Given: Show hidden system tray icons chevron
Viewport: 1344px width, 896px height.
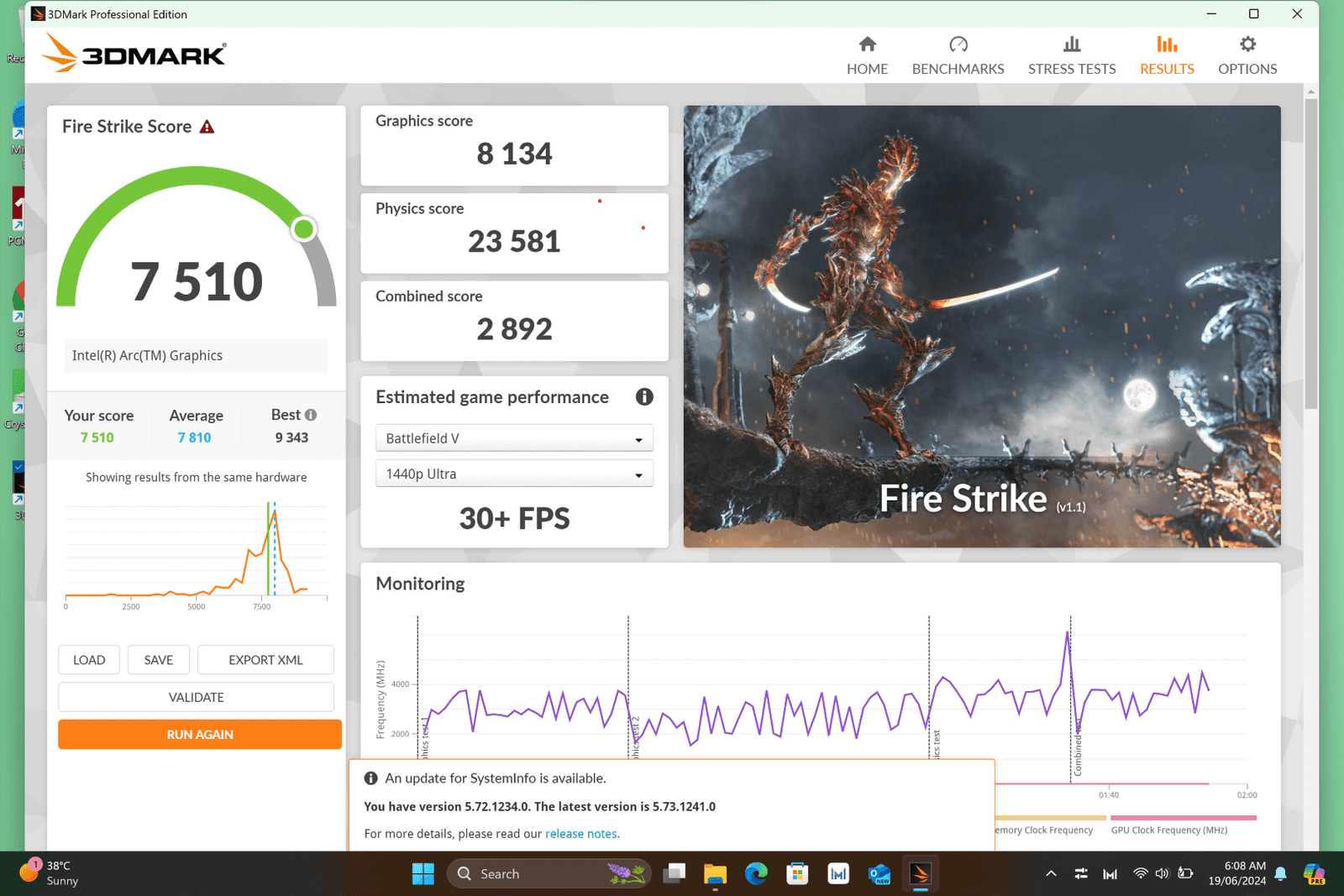Looking at the screenshot, I should pyautogui.click(x=1051, y=874).
